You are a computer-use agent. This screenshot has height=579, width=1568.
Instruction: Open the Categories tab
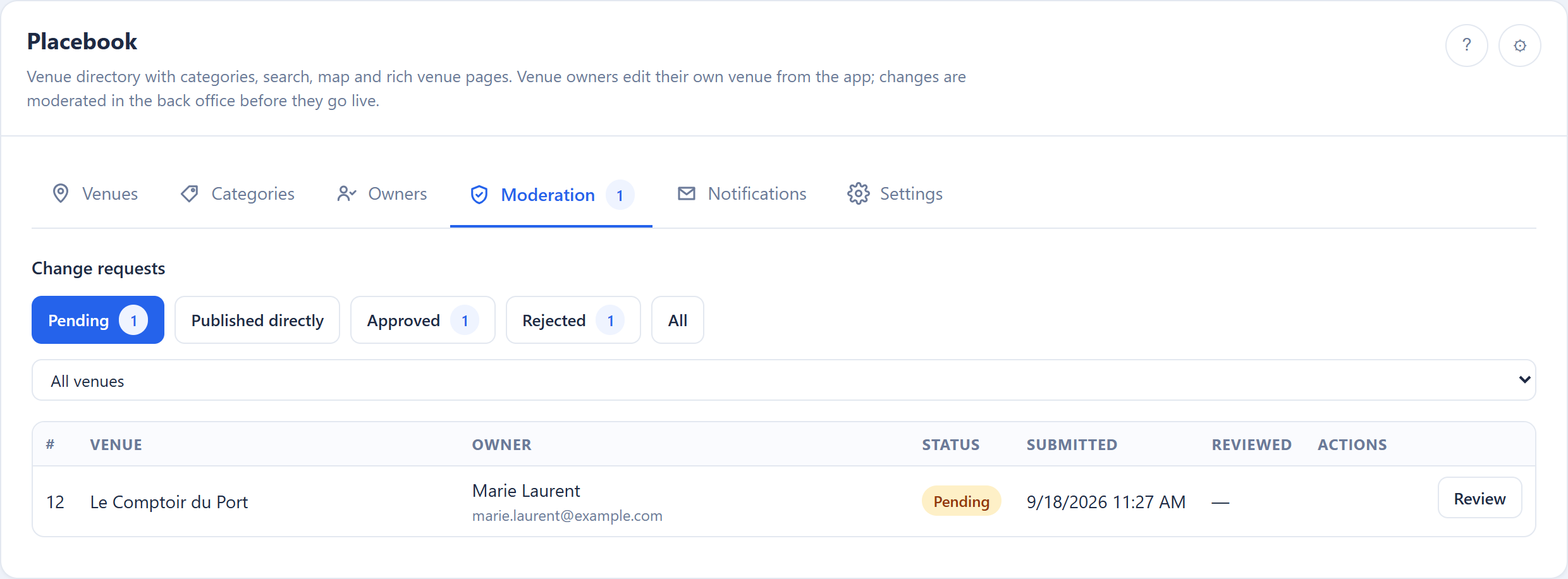coord(237,193)
